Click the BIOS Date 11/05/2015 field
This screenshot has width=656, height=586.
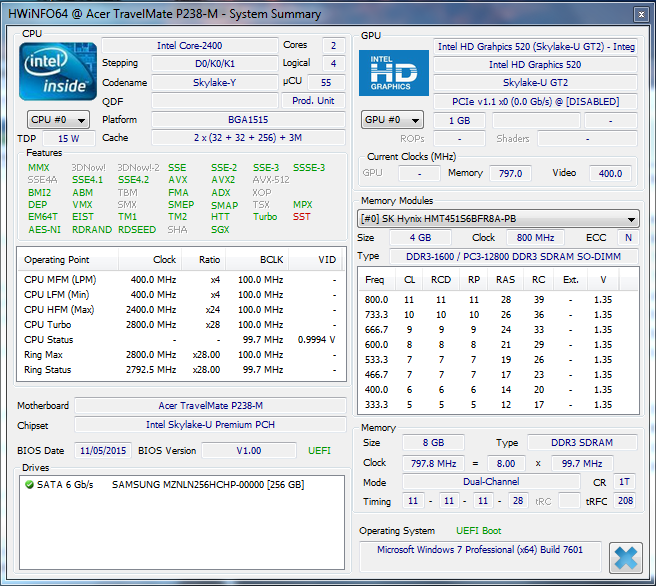(x=103, y=450)
